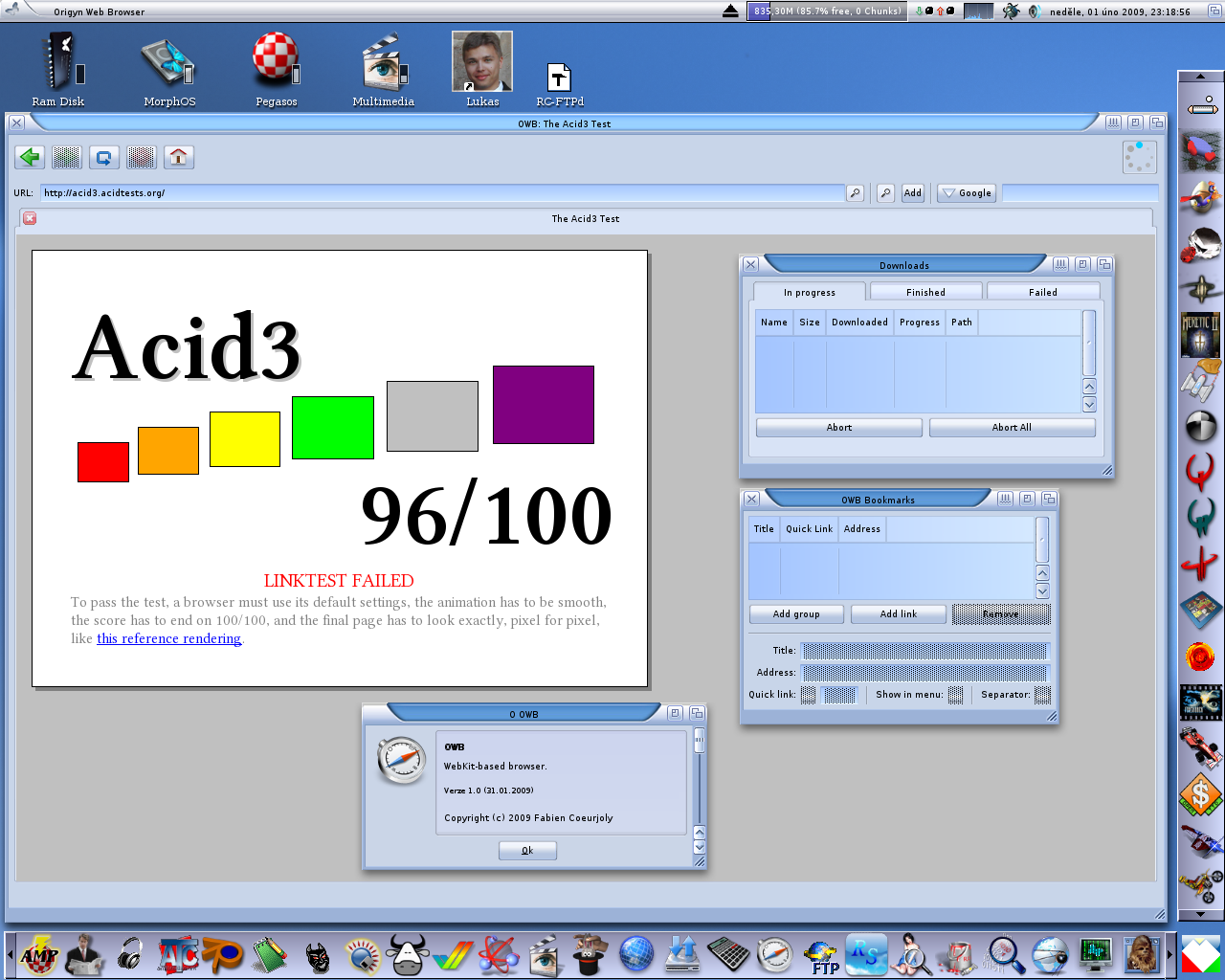This screenshot has height=980, width=1225.
Task: Click the Abort button in Downloads
Action: coord(839,428)
